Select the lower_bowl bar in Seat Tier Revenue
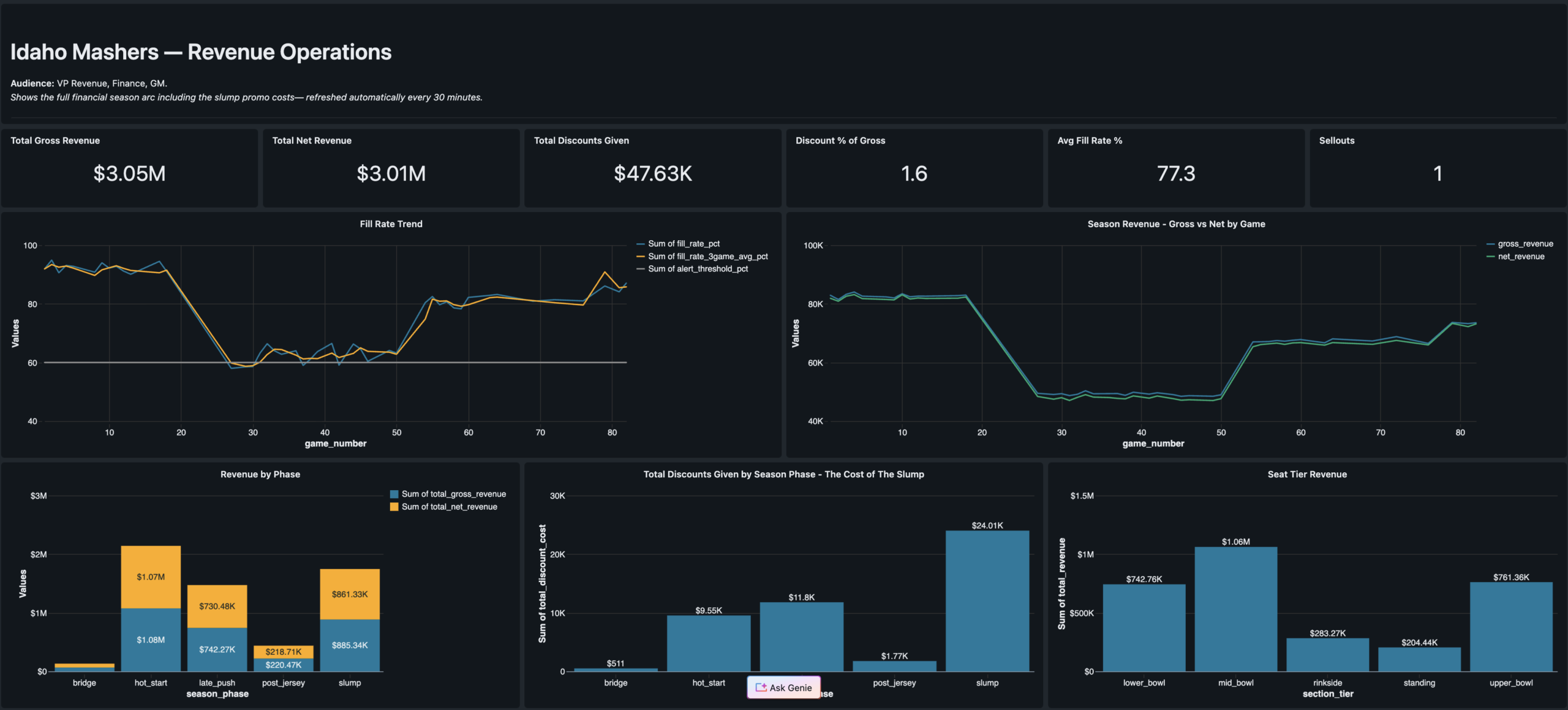 pos(1144,628)
